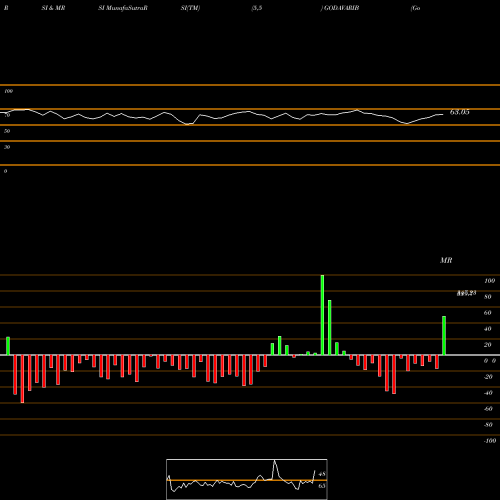This screenshot has width=500, height=500.
Task: Click the overlapping MR value label near 80
Action: (466, 293)
